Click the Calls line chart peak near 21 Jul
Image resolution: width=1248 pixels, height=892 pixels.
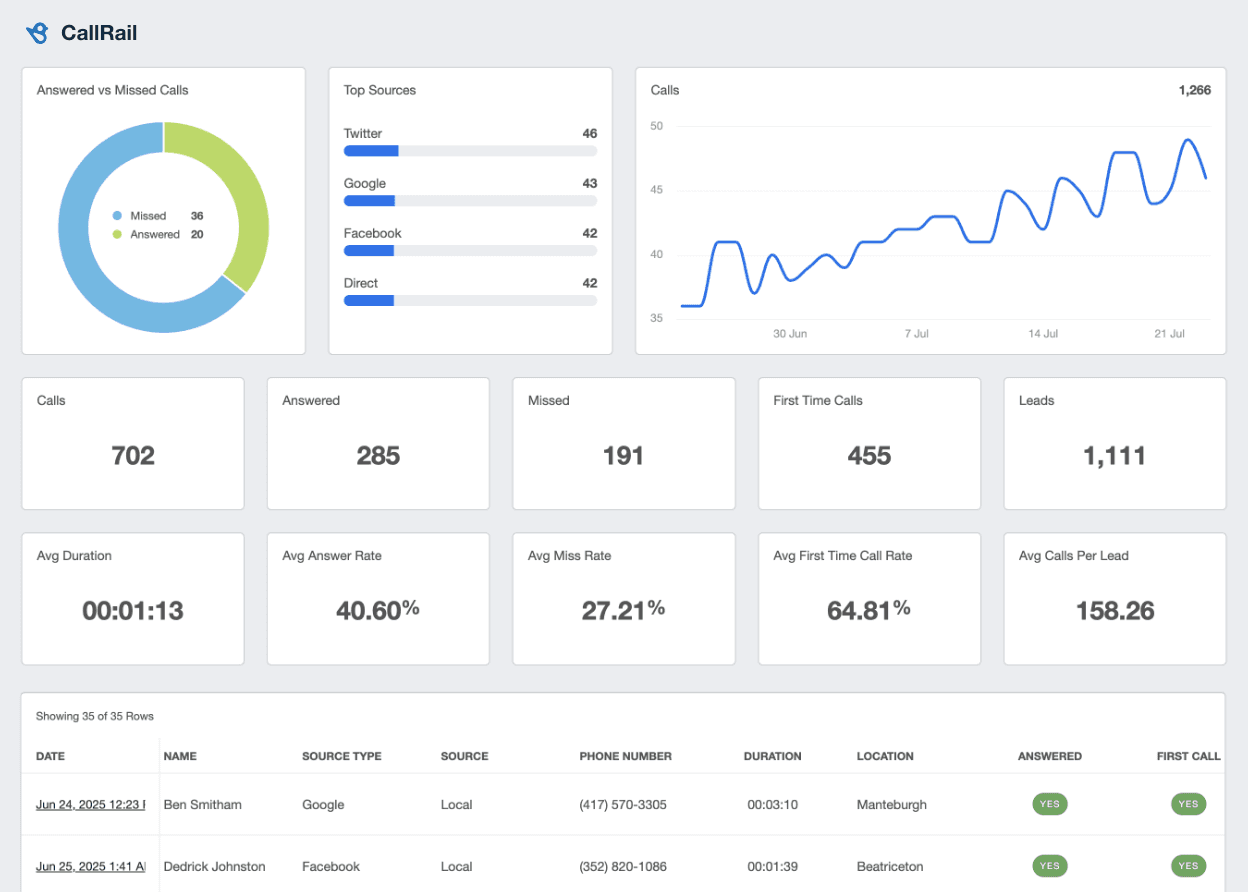pyautogui.click(x=1188, y=141)
